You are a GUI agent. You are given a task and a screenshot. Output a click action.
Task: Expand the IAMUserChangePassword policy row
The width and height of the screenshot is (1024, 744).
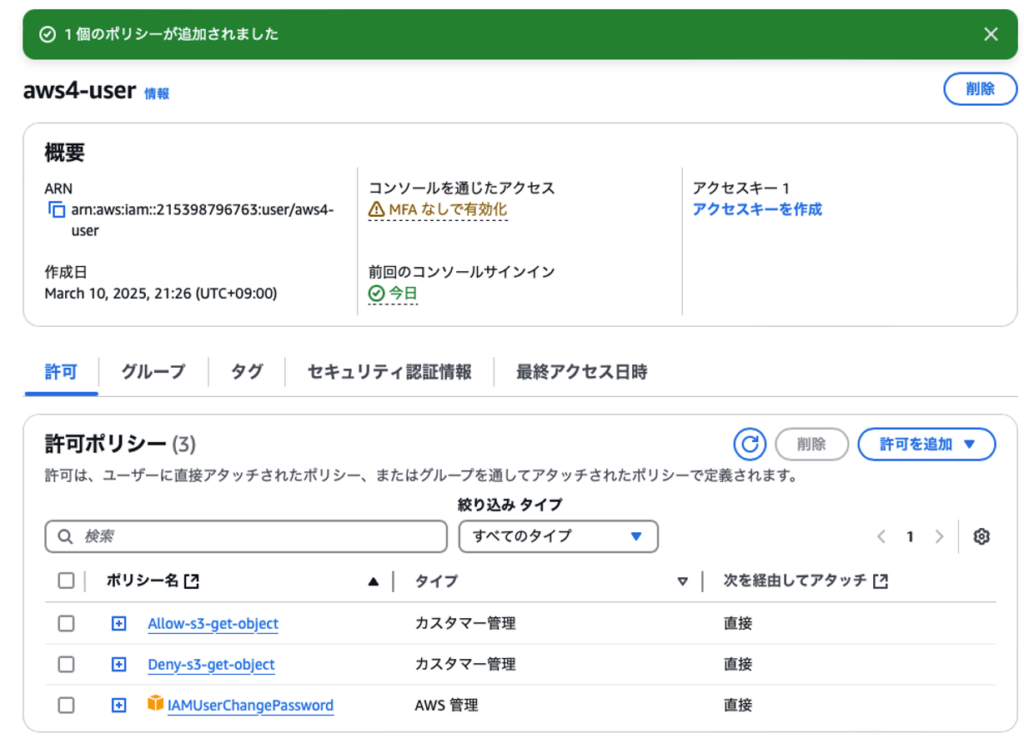click(x=118, y=705)
